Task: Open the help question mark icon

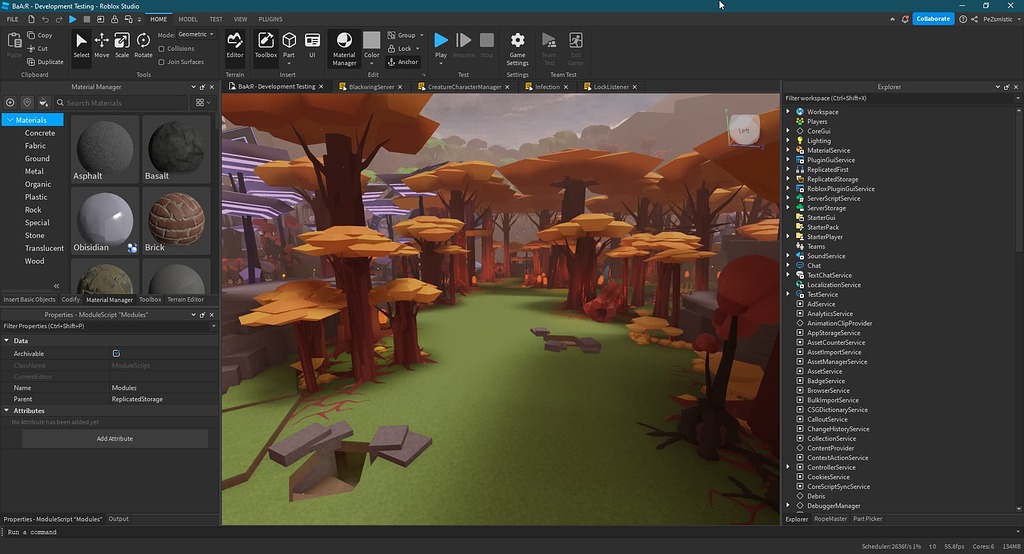Action: pyautogui.click(x=963, y=19)
